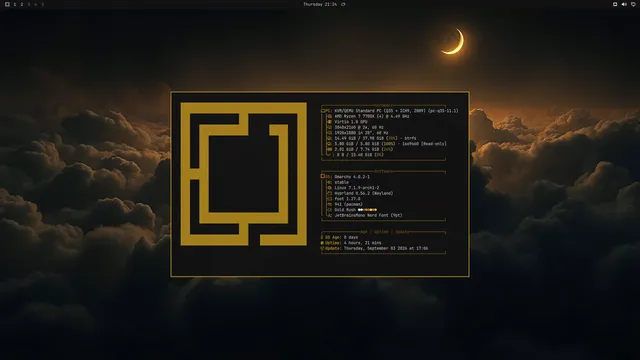Switch to workspace 3
Screen dimensions: 640x360
(29, 4)
